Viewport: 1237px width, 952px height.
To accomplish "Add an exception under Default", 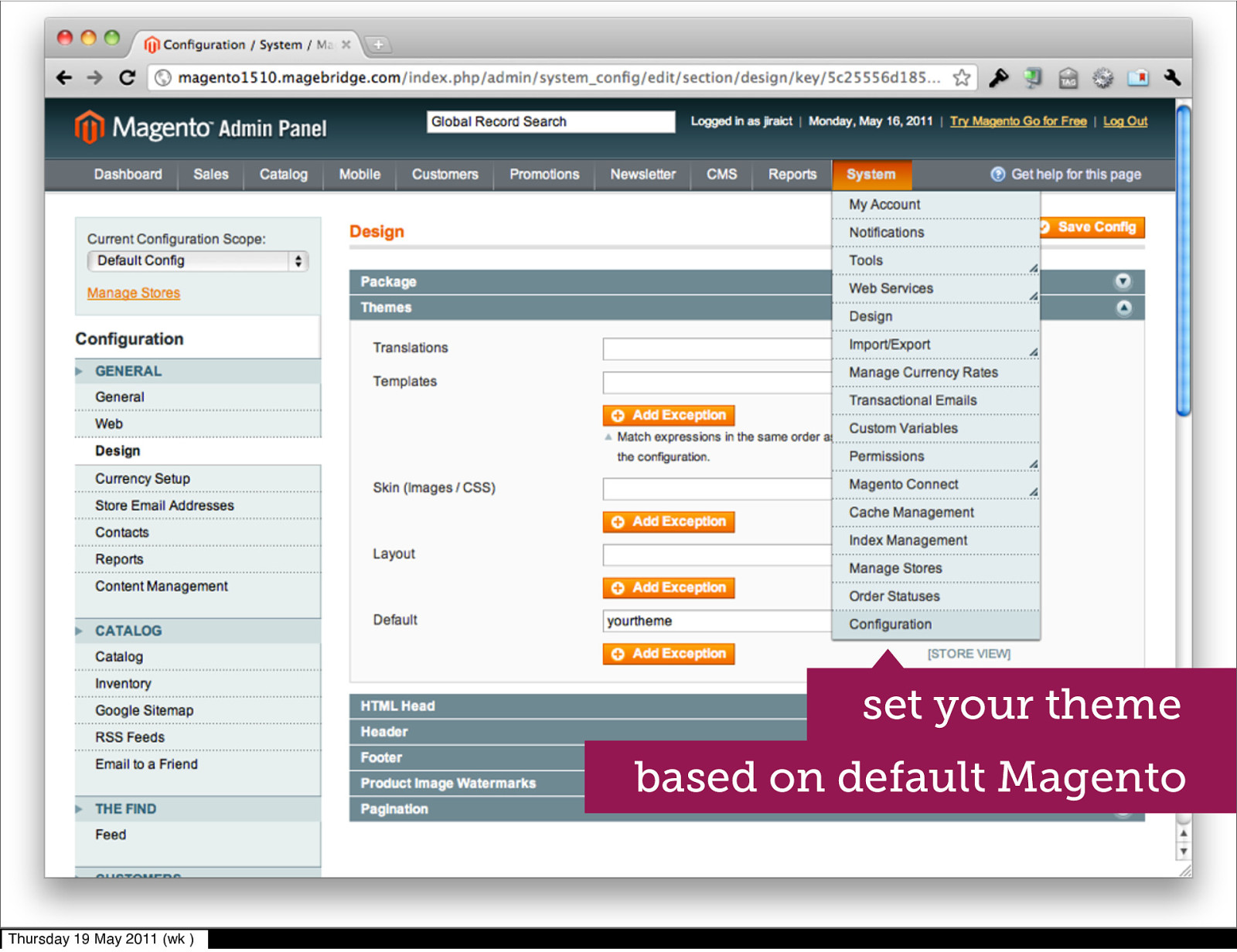I will [669, 654].
